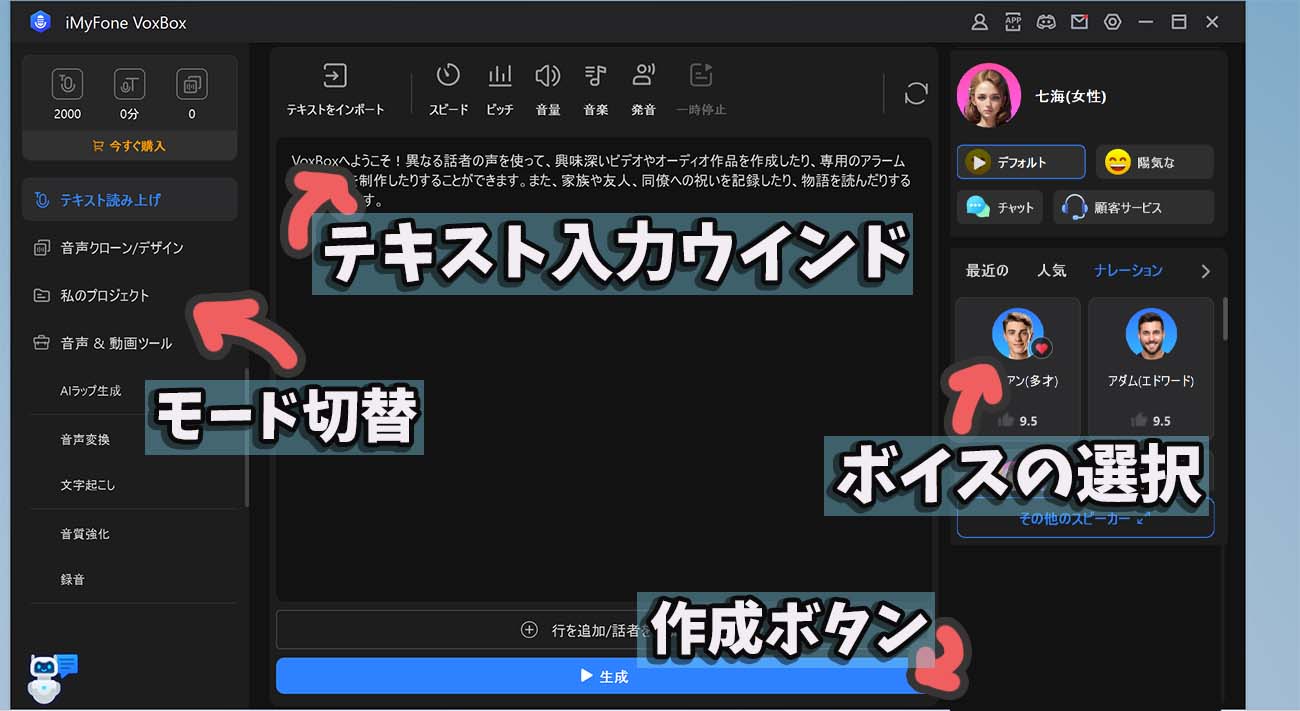Viewport: 1300px width, 711px height.
Task: Select デフォルト voice style
Action: tap(1021, 162)
